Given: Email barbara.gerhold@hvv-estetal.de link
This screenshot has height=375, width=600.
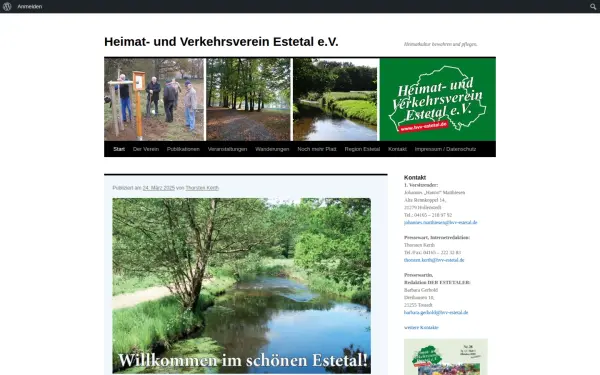Looking at the screenshot, I should (436, 312).
